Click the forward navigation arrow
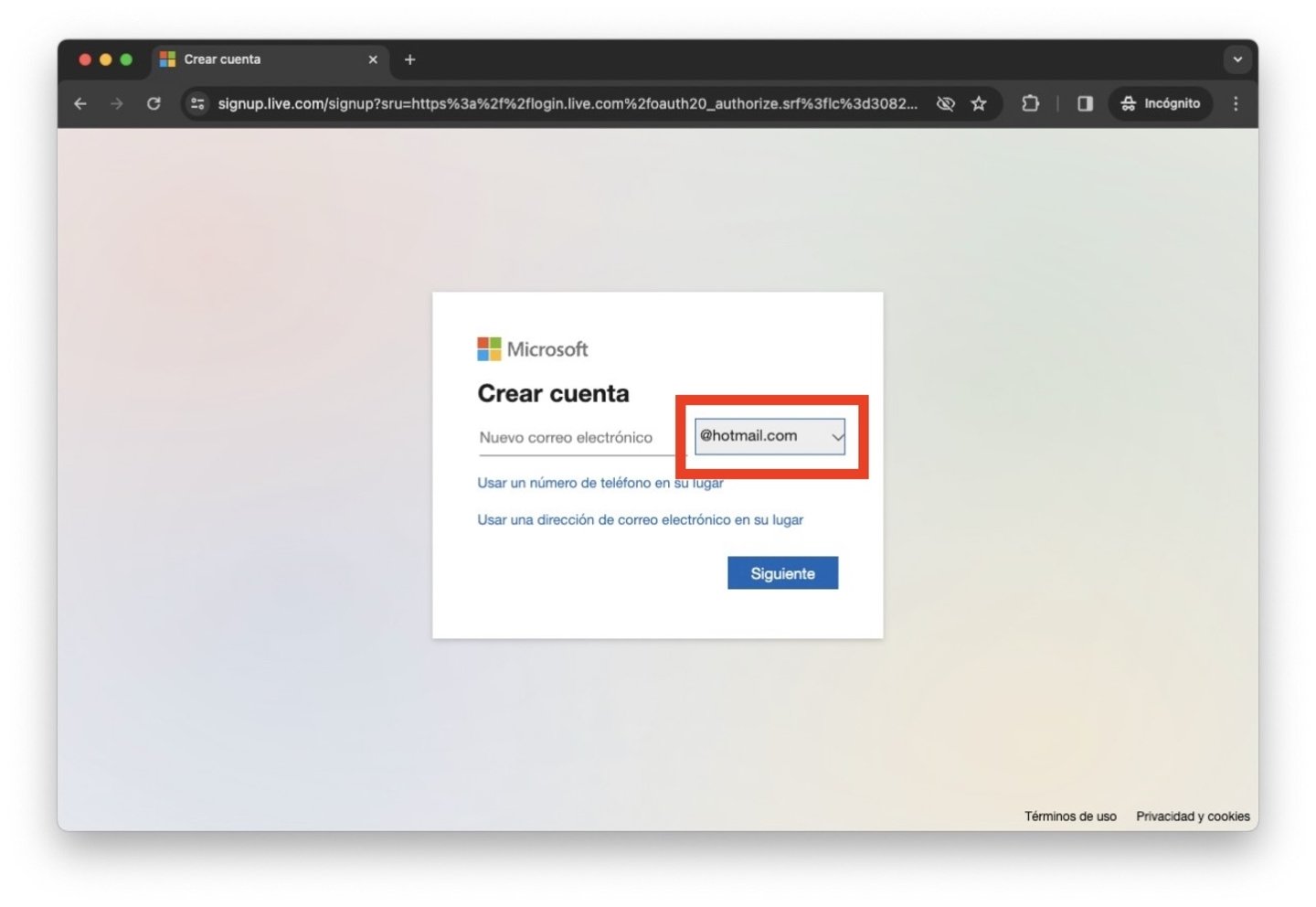The width and height of the screenshot is (1316, 907). coord(116,104)
